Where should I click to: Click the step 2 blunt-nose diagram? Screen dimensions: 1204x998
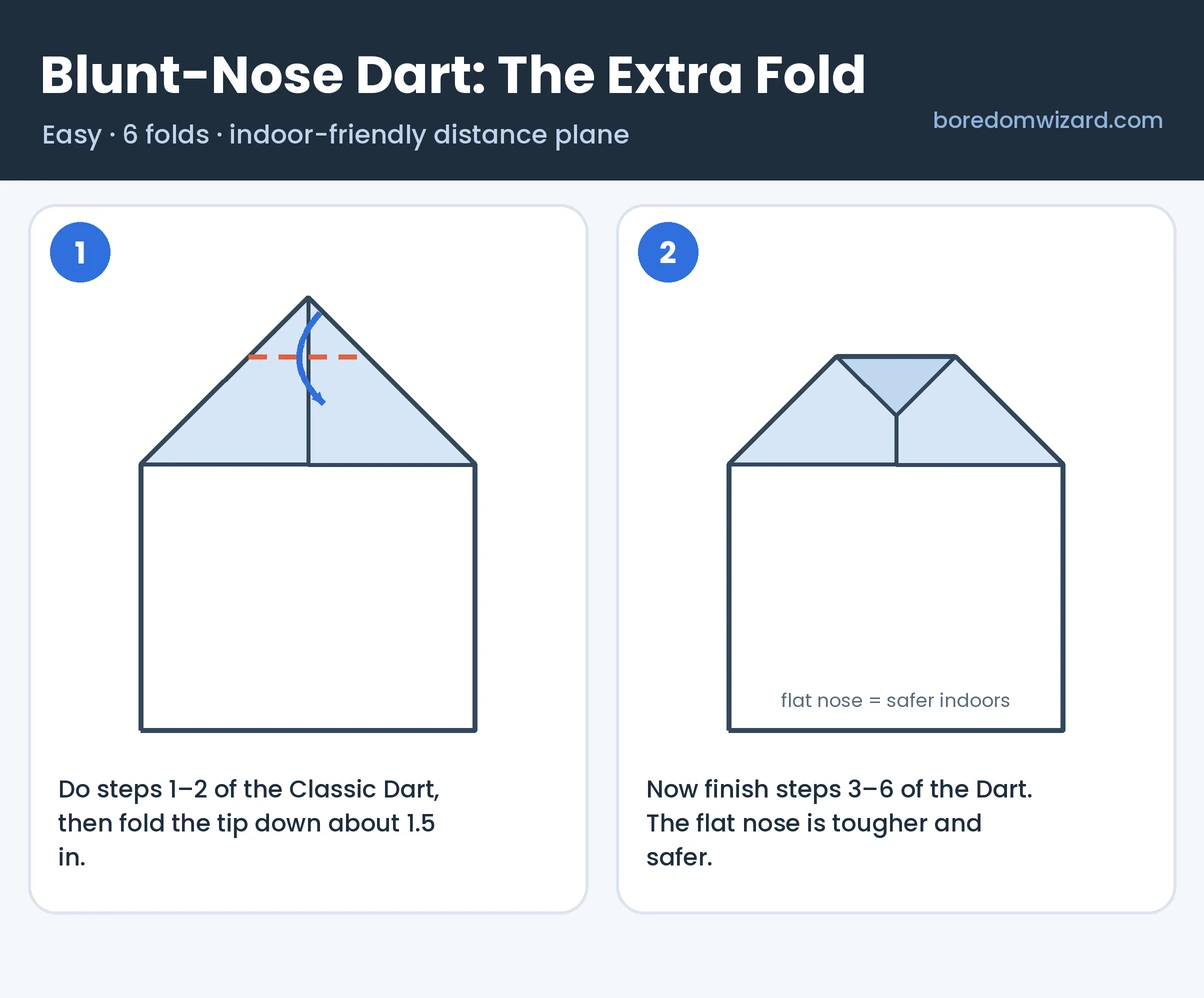pyautogui.click(x=896, y=543)
